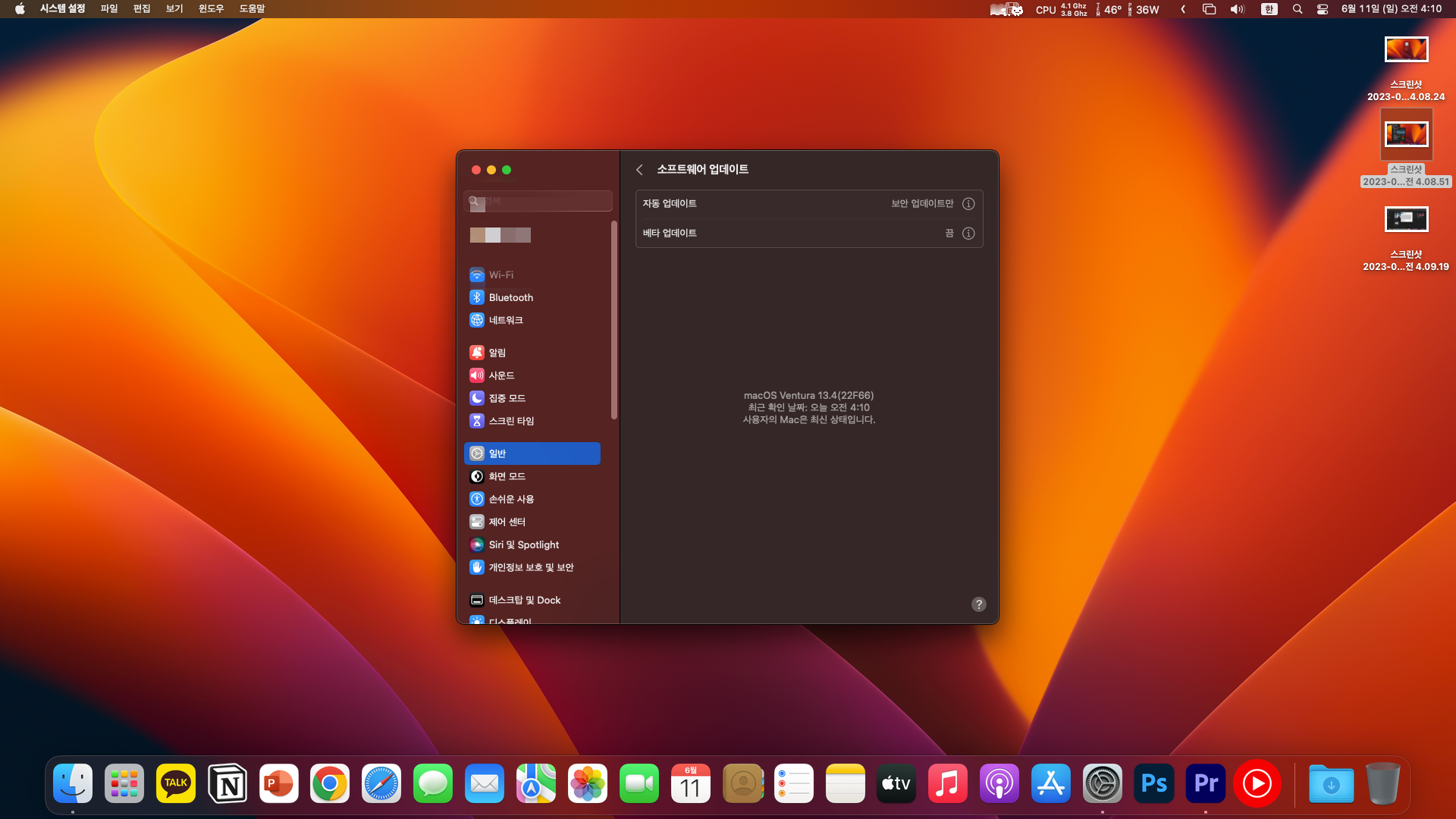This screenshot has height=819, width=1456.
Task: Open FaceTime from the Dock
Action: (639, 783)
